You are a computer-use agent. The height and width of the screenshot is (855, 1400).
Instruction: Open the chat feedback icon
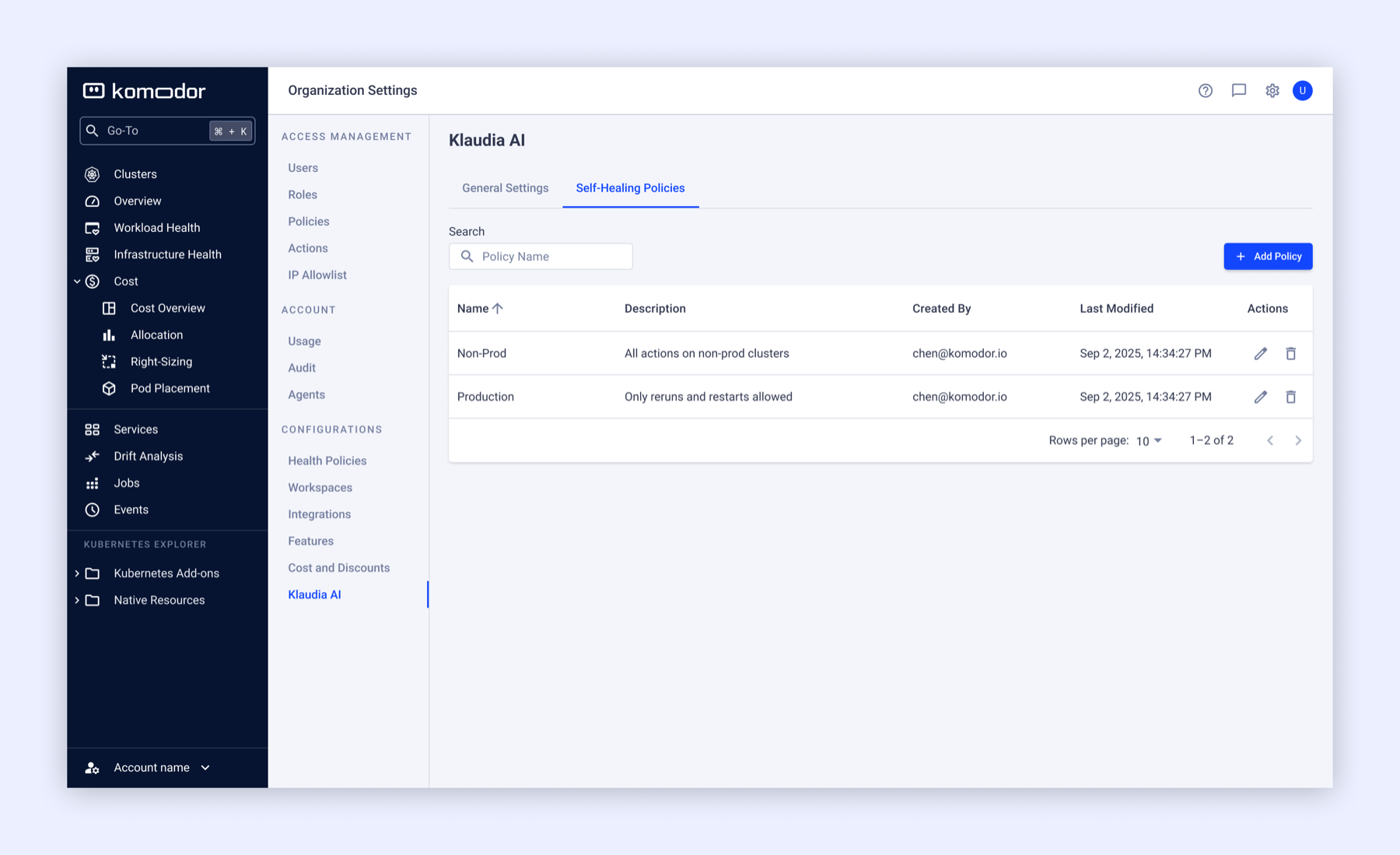coord(1238,91)
